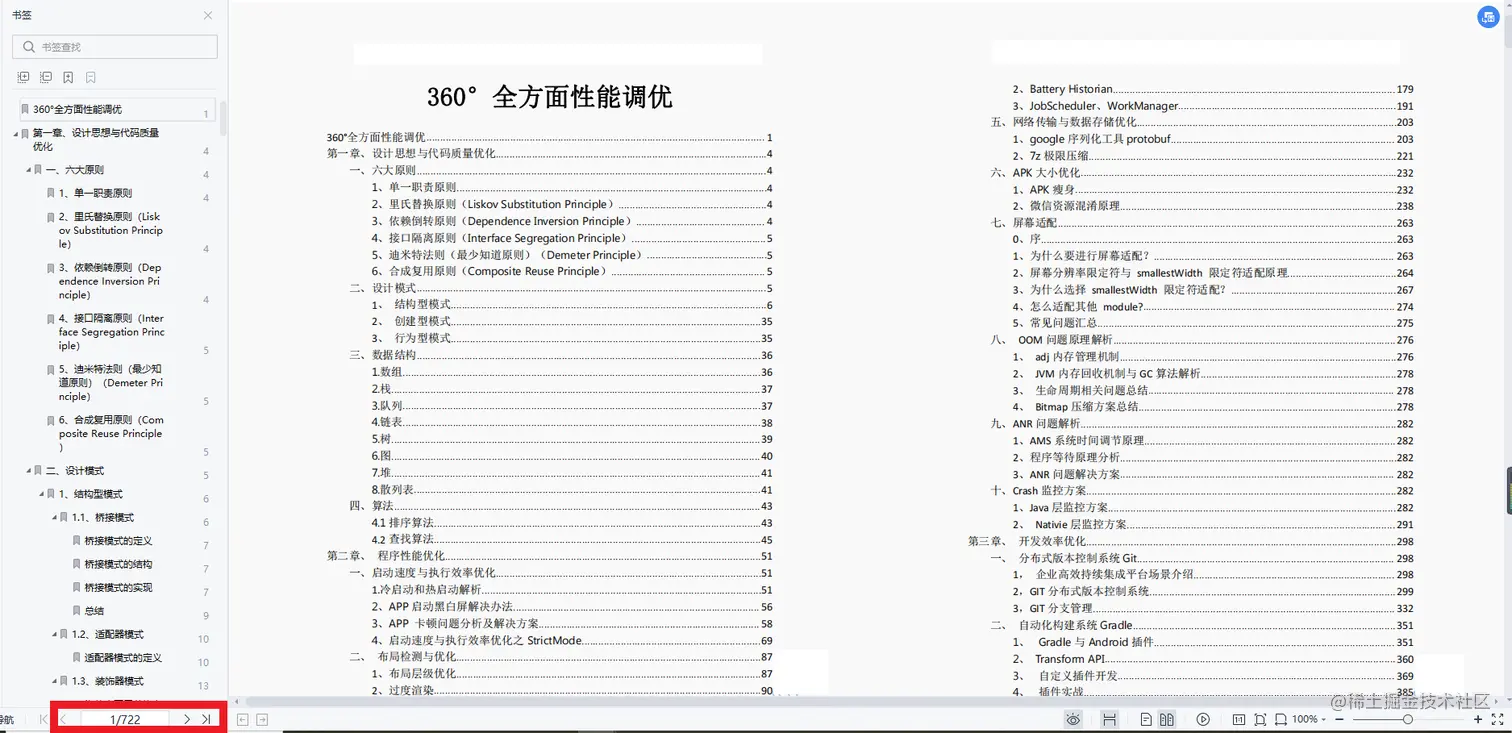Viewport: 1512px width, 733px height.
Task: Go back to the previous view
Action: pos(242,719)
